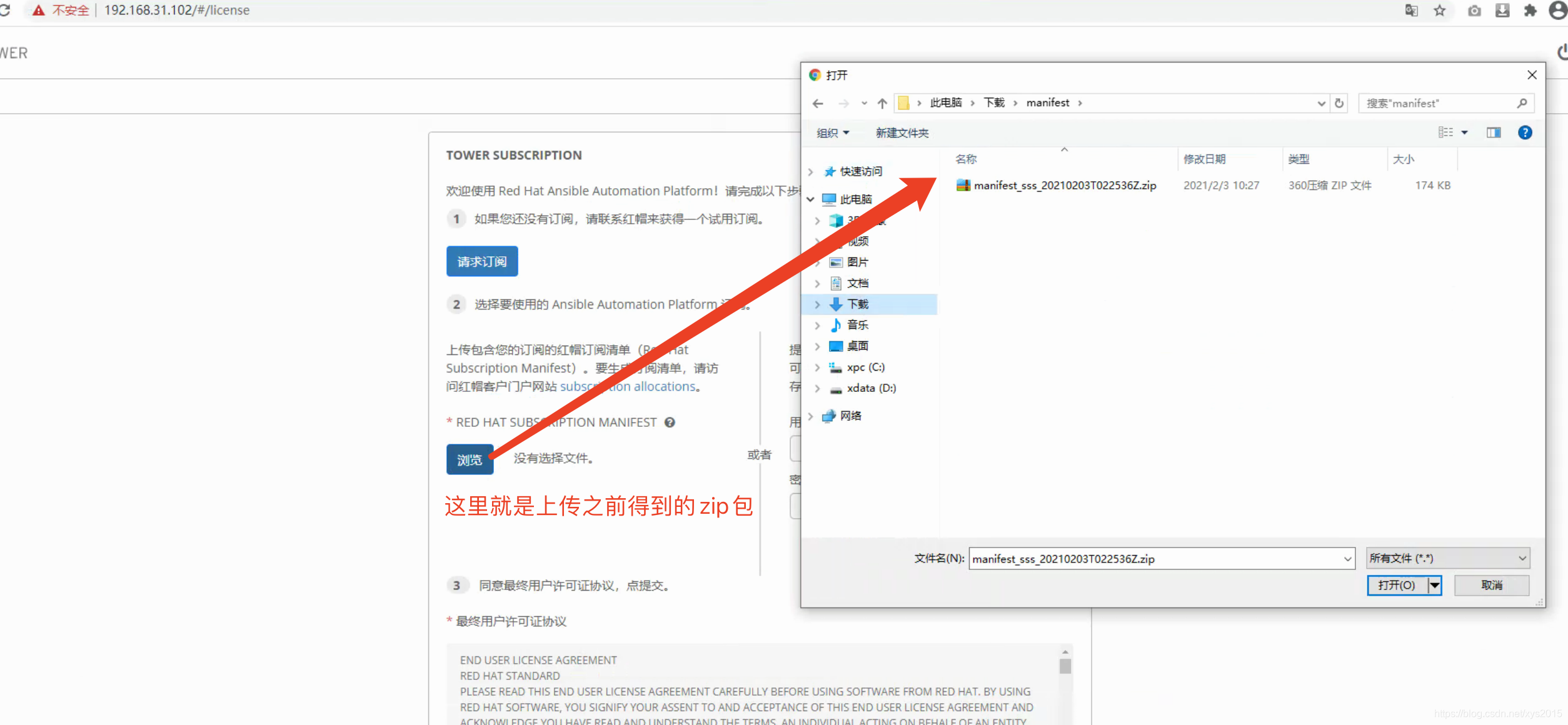Expand the address bar history dropdown
Image resolution: width=1568 pixels, height=725 pixels.
click(x=1321, y=103)
